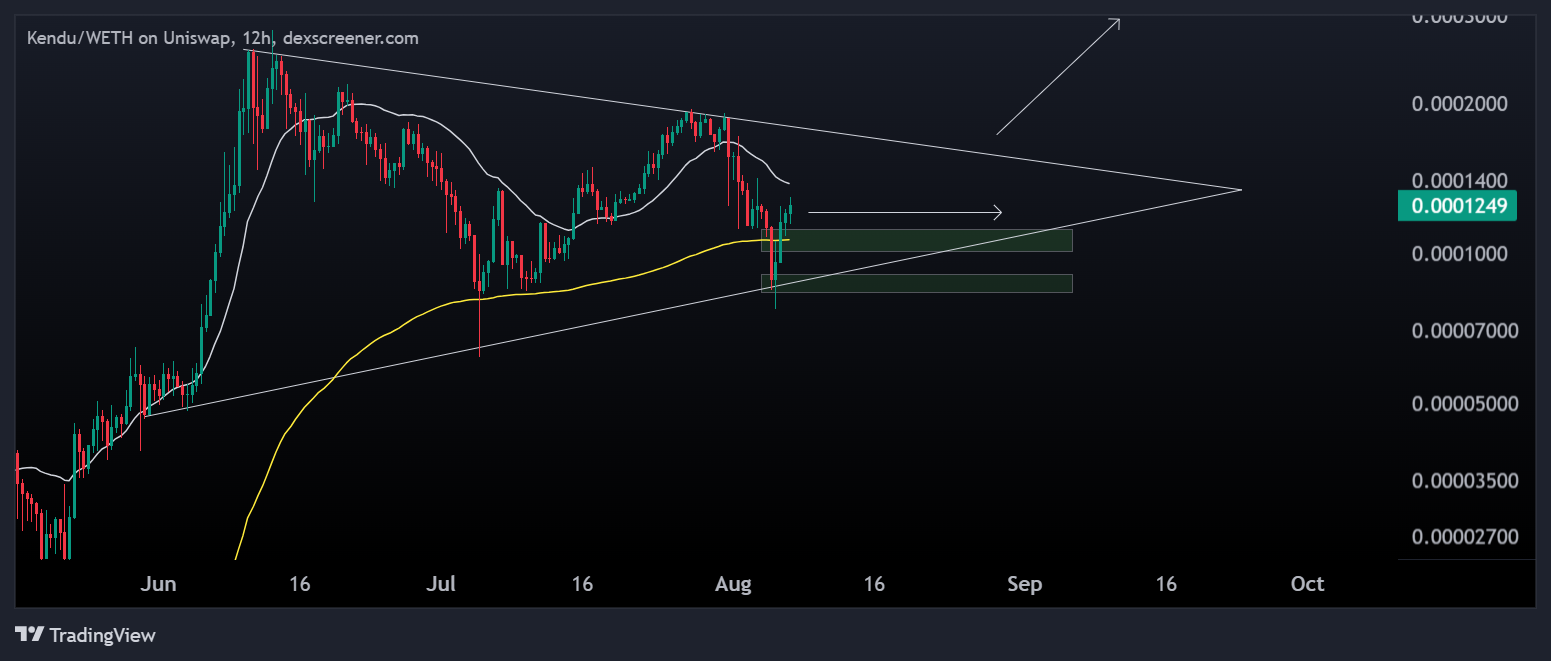
Task: Click the 0.00002700 price axis label
Action: click(1464, 537)
